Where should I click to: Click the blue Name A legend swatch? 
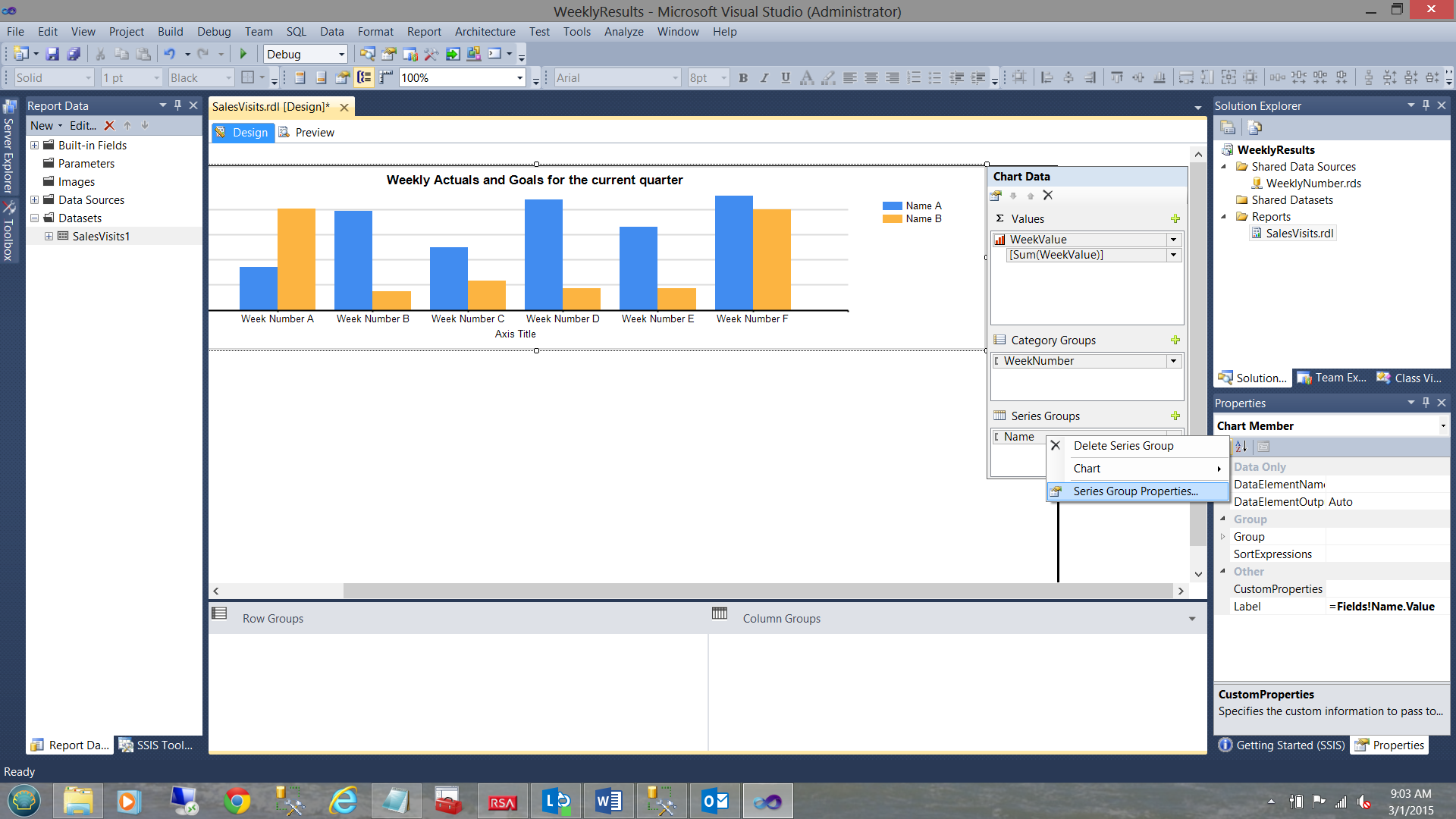[x=892, y=206]
